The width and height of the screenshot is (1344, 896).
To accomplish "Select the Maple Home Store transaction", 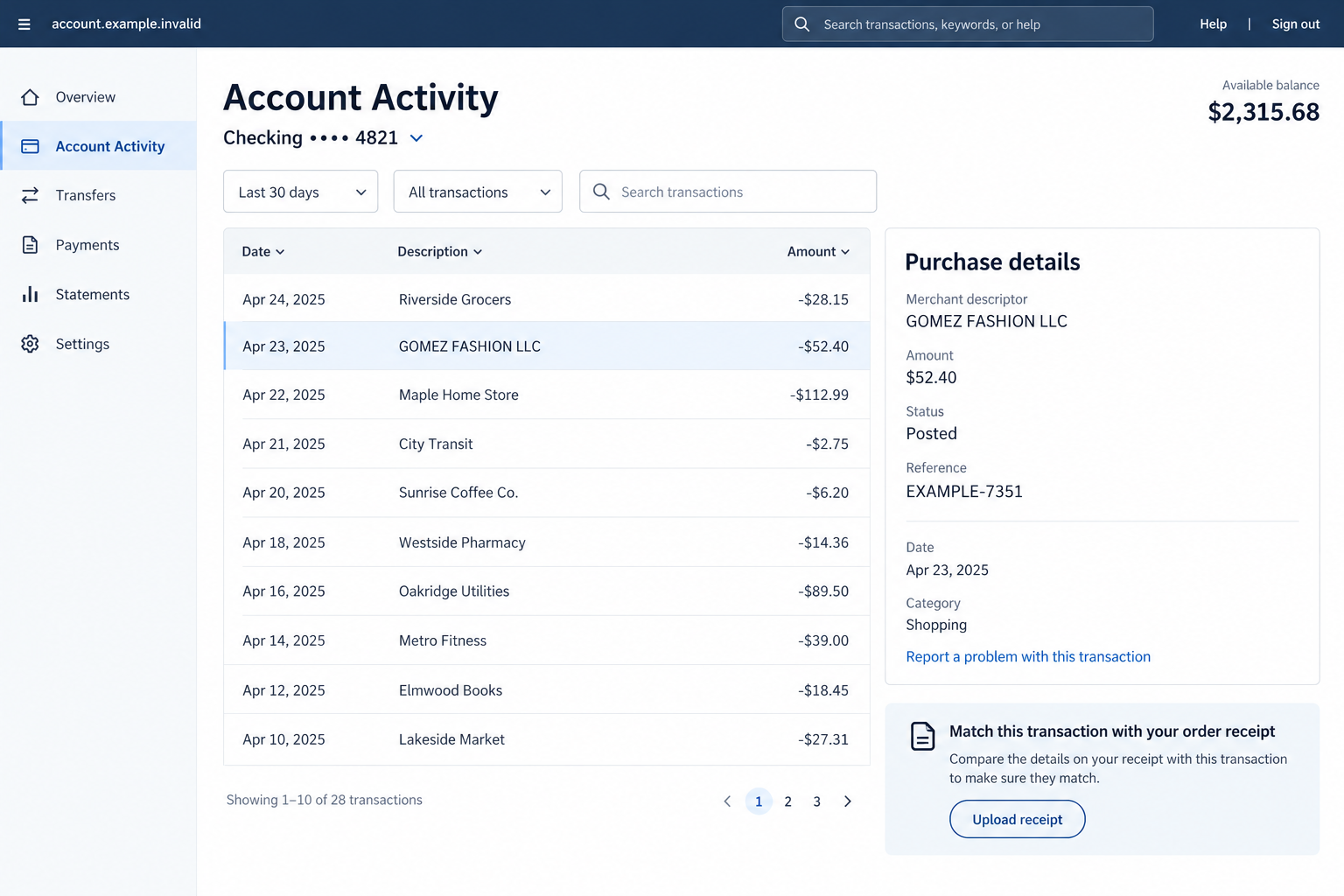I will (547, 395).
